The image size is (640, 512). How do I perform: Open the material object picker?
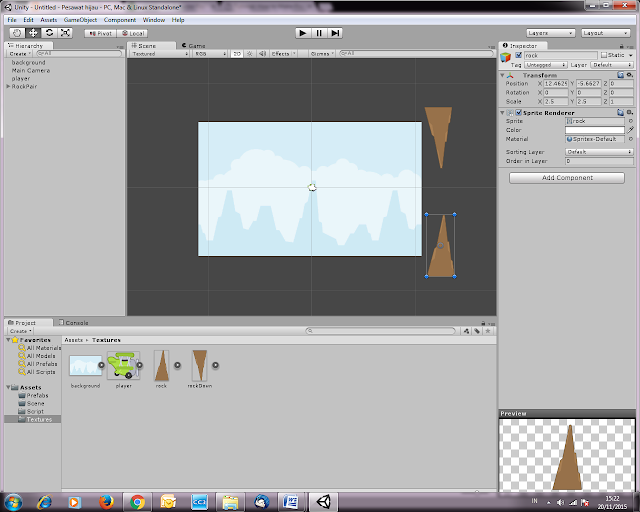click(x=630, y=139)
